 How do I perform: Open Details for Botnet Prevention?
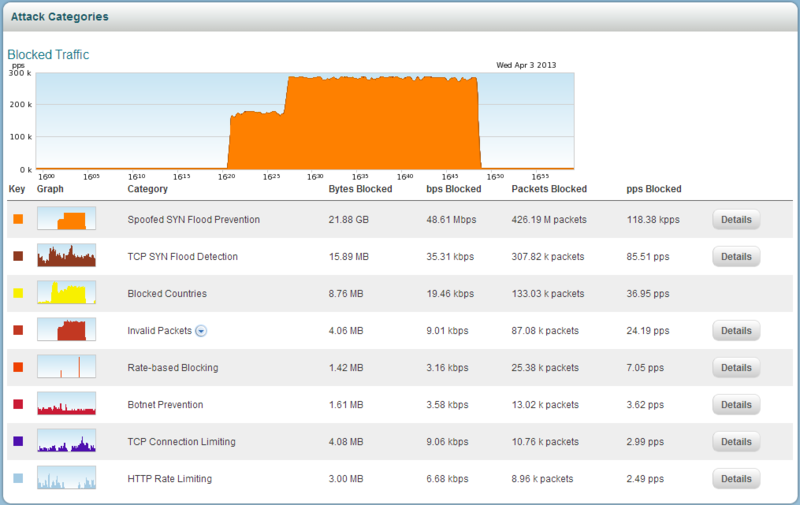pyautogui.click(x=736, y=405)
